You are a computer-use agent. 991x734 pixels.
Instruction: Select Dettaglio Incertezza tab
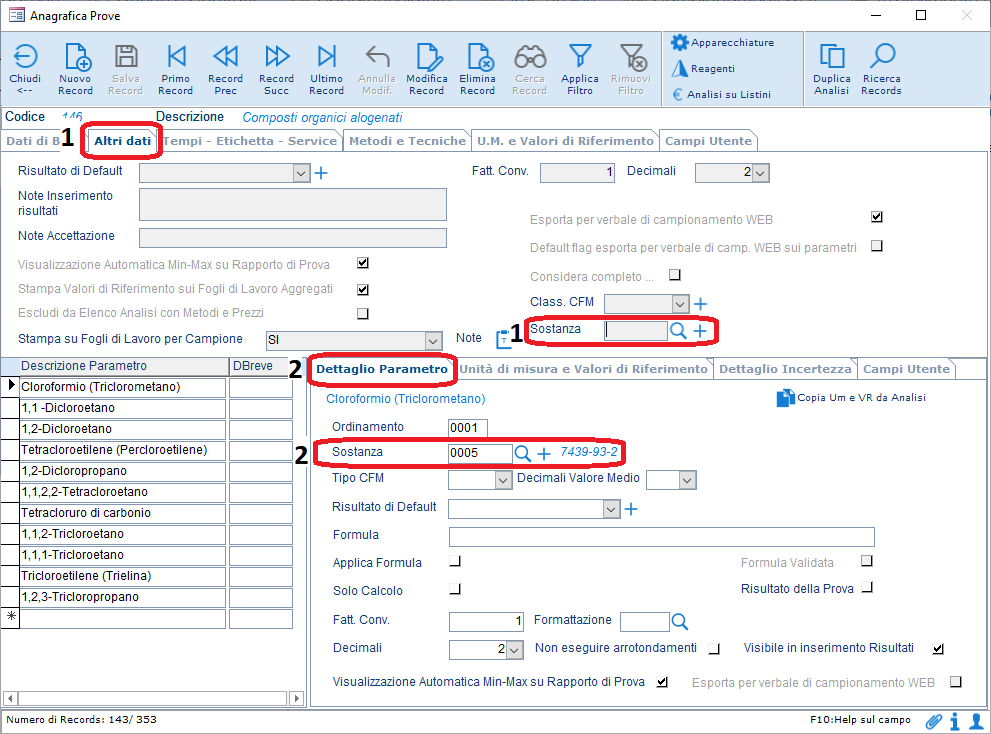785,369
